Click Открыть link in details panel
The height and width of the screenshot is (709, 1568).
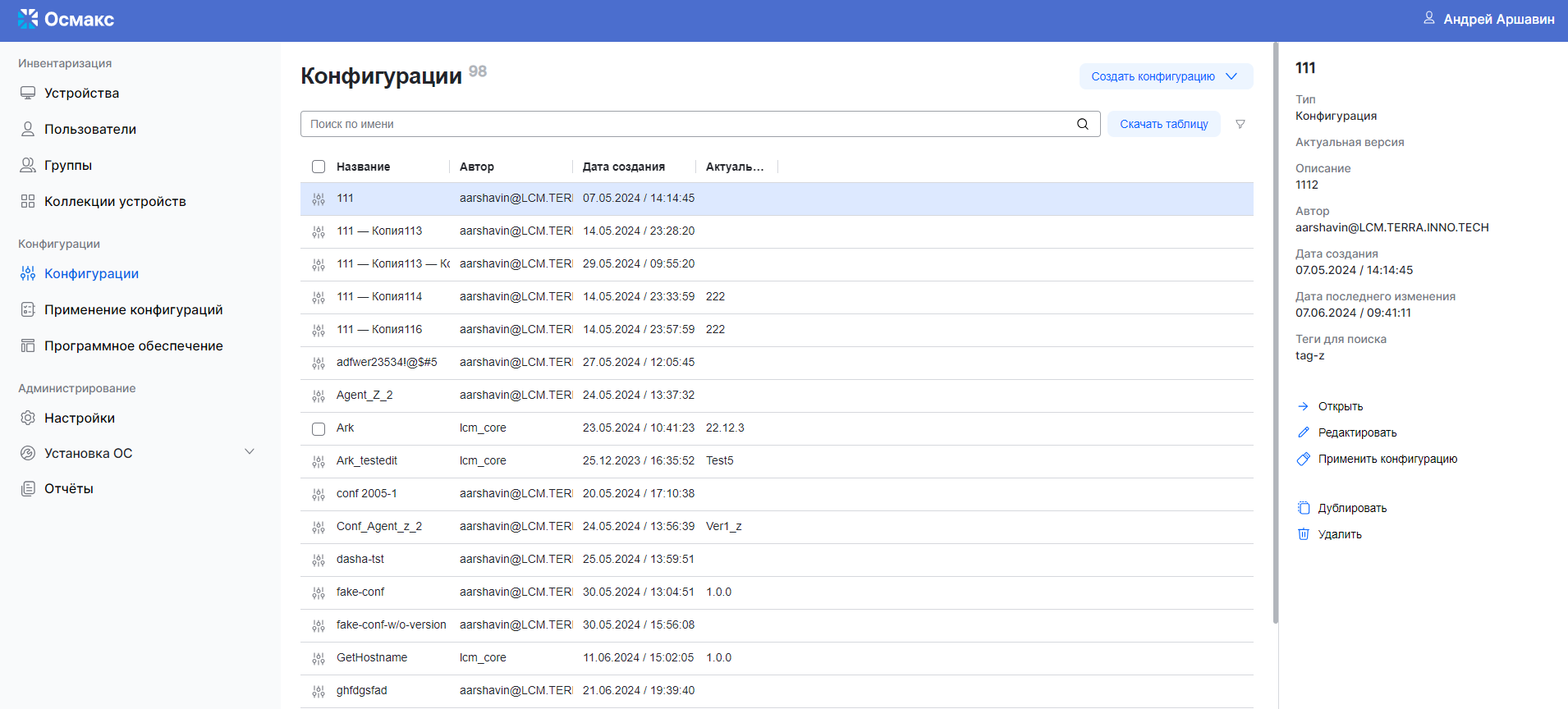(1341, 406)
